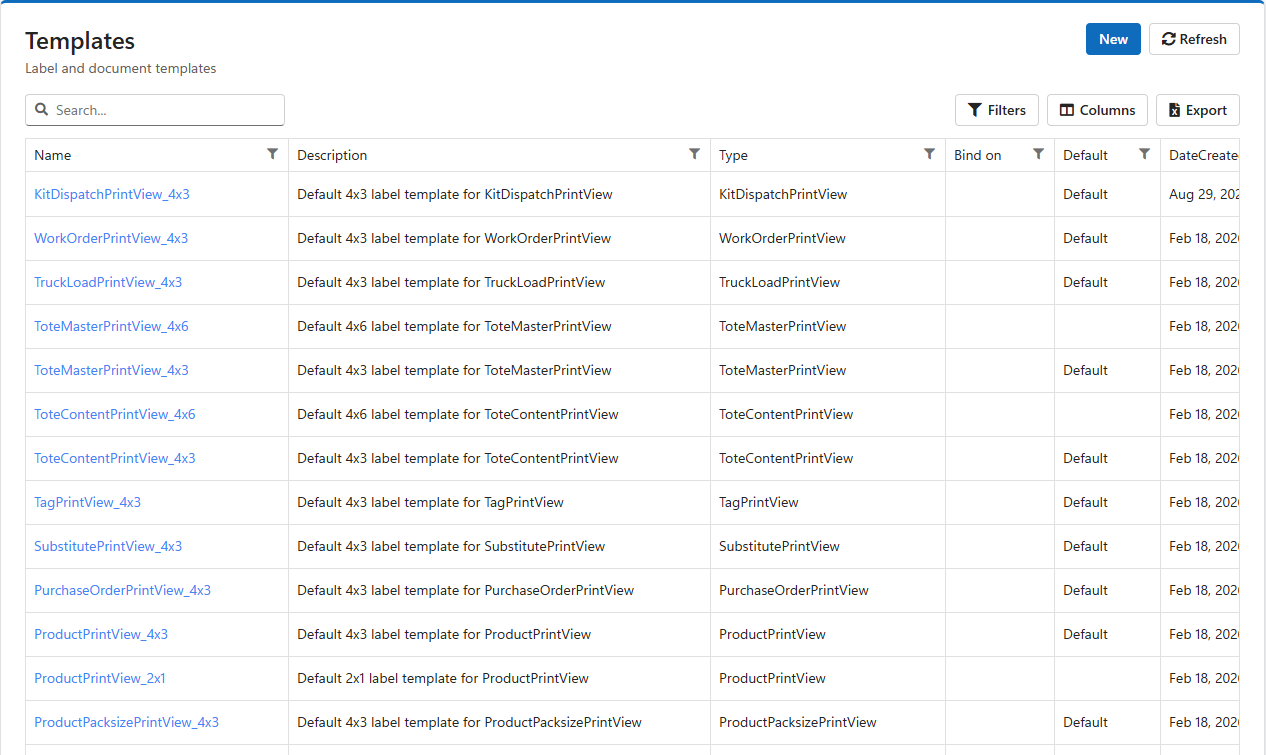Open WorkOrderPrintView_4x3 template link

pyautogui.click(x=111, y=238)
